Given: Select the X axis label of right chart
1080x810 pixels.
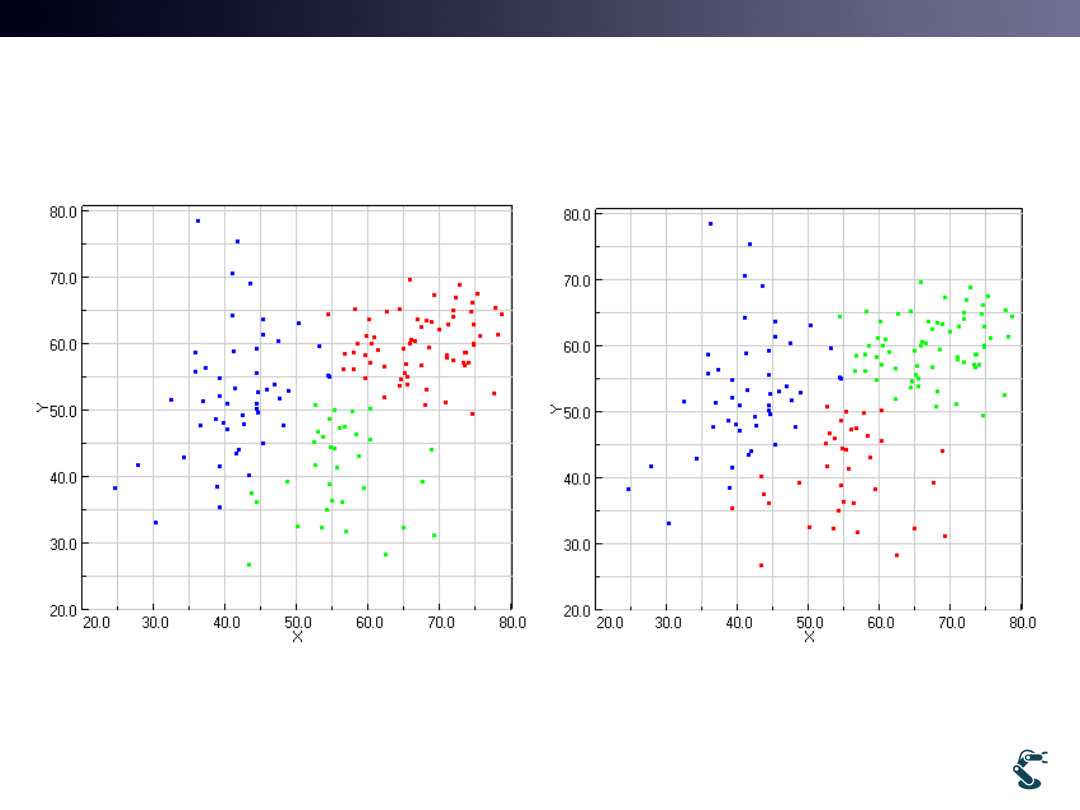Looking at the screenshot, I should (809, 637).
